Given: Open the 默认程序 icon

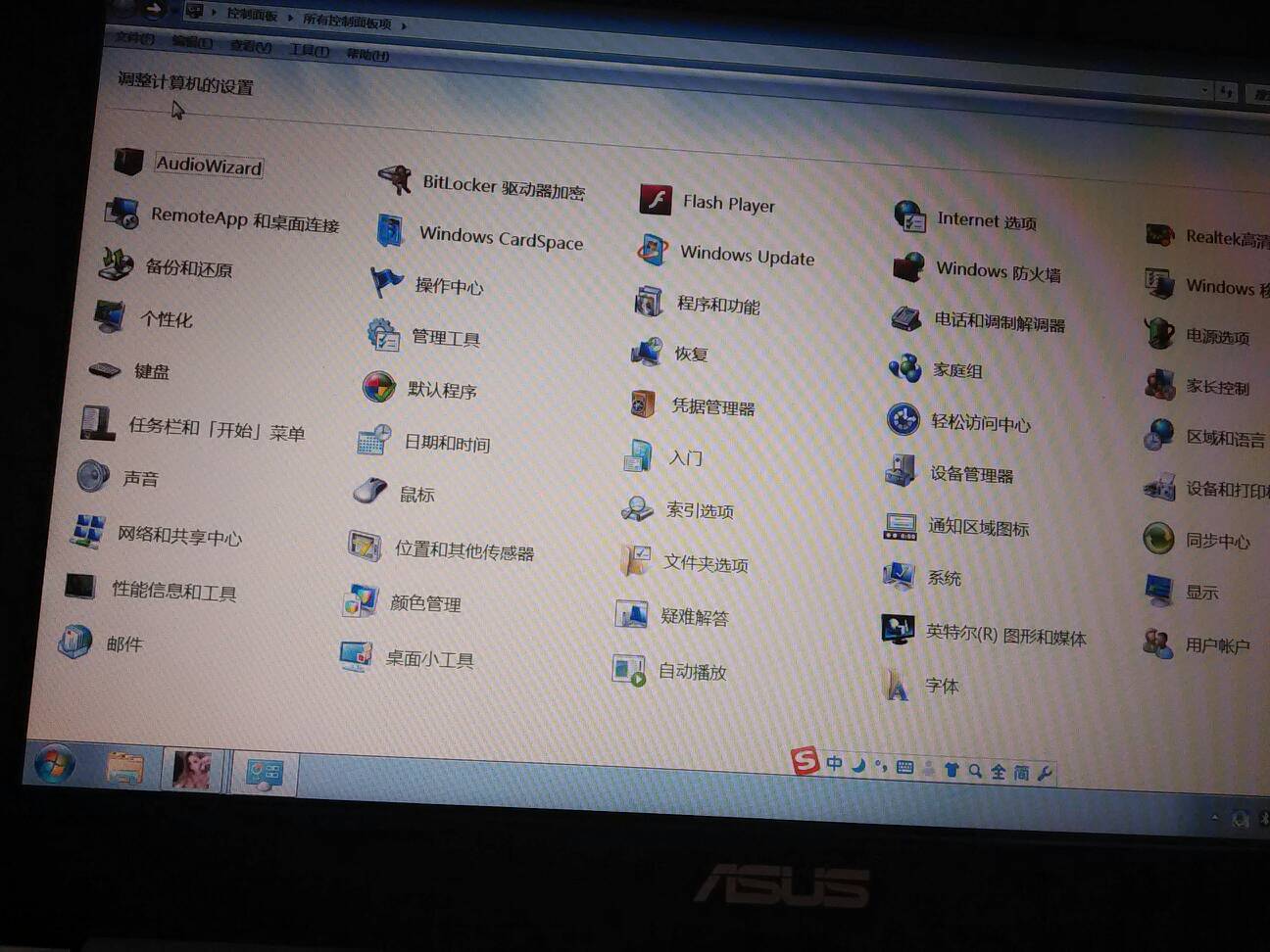Looking at the screenshot, I should pos(378,387).
